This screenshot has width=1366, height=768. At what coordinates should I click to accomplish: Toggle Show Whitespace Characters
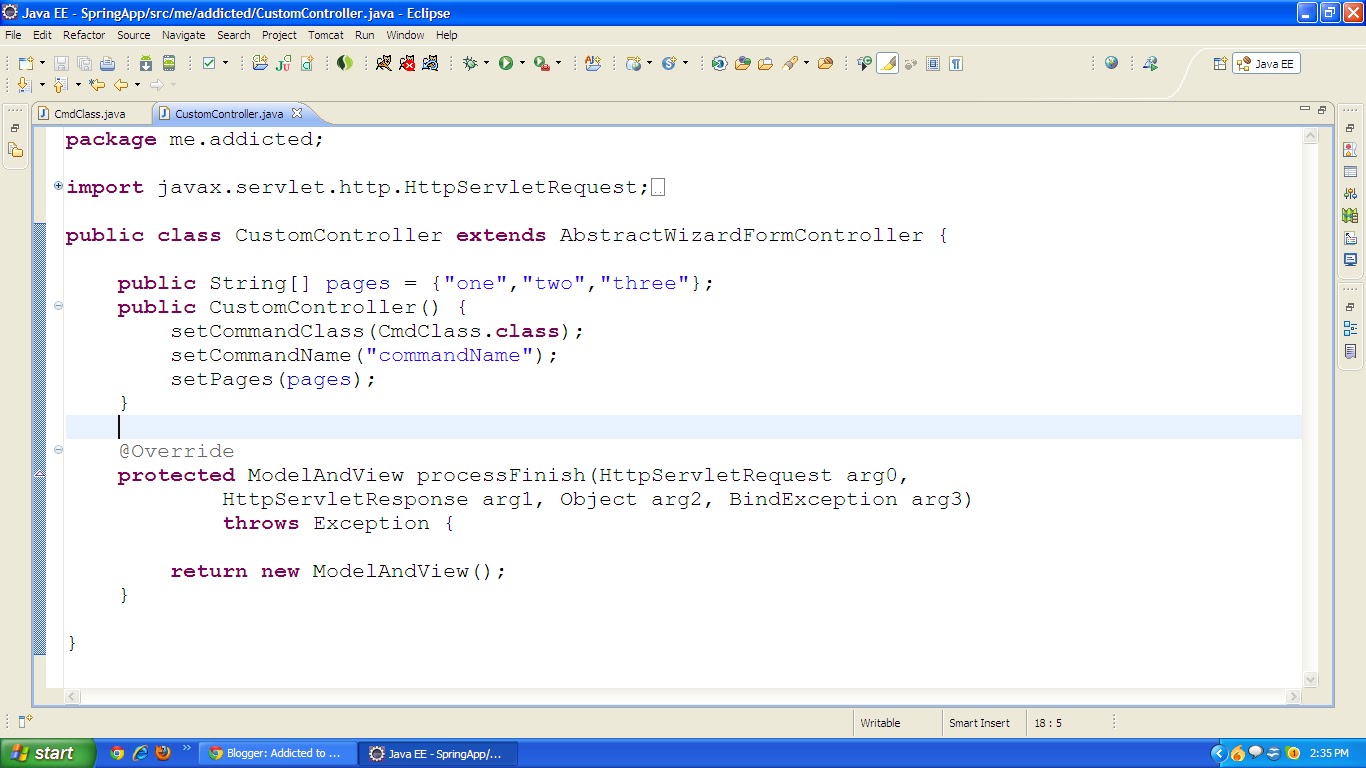pos(956,64)
